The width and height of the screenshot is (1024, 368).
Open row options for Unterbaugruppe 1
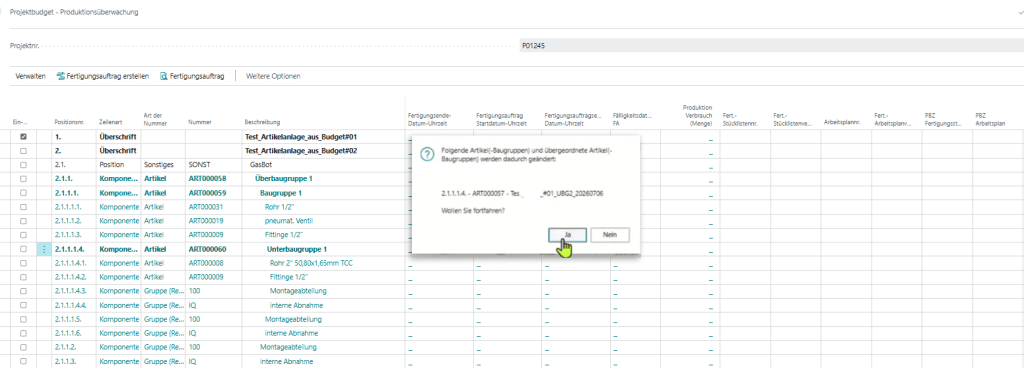[x=44, y=249]
